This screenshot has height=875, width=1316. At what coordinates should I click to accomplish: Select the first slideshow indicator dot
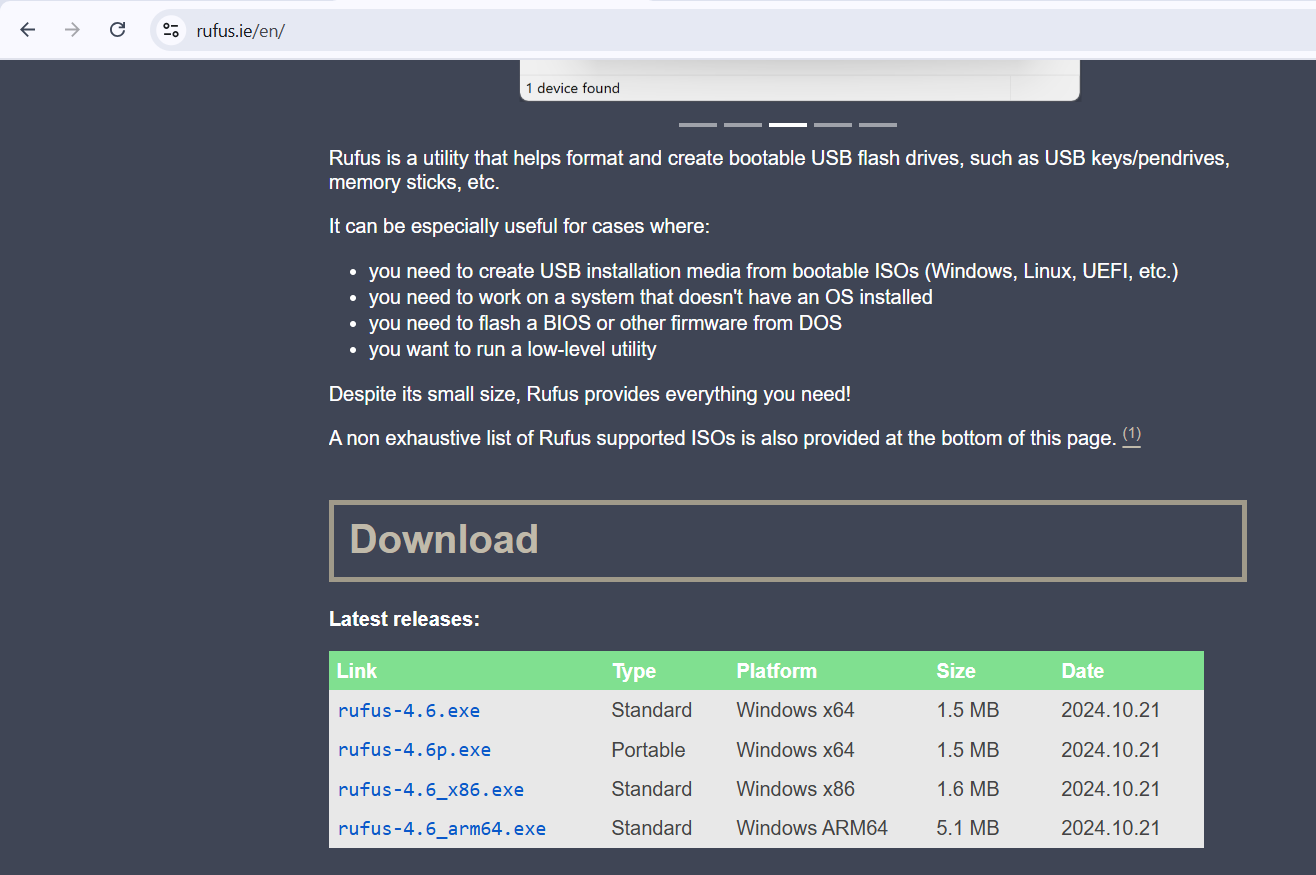(697, 124)
